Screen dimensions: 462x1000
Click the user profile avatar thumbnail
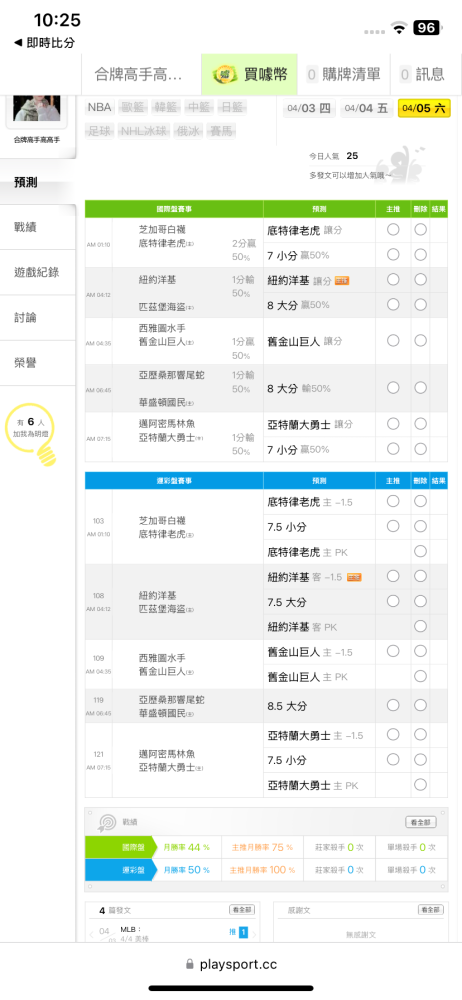coord(37,108)
